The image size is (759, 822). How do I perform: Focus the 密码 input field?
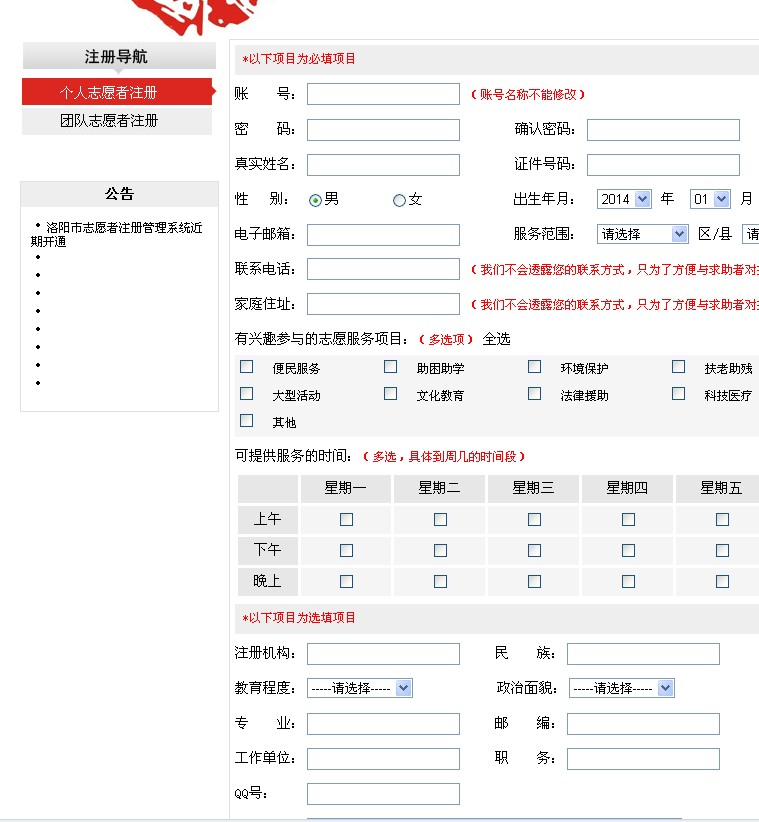coord(383,129)
